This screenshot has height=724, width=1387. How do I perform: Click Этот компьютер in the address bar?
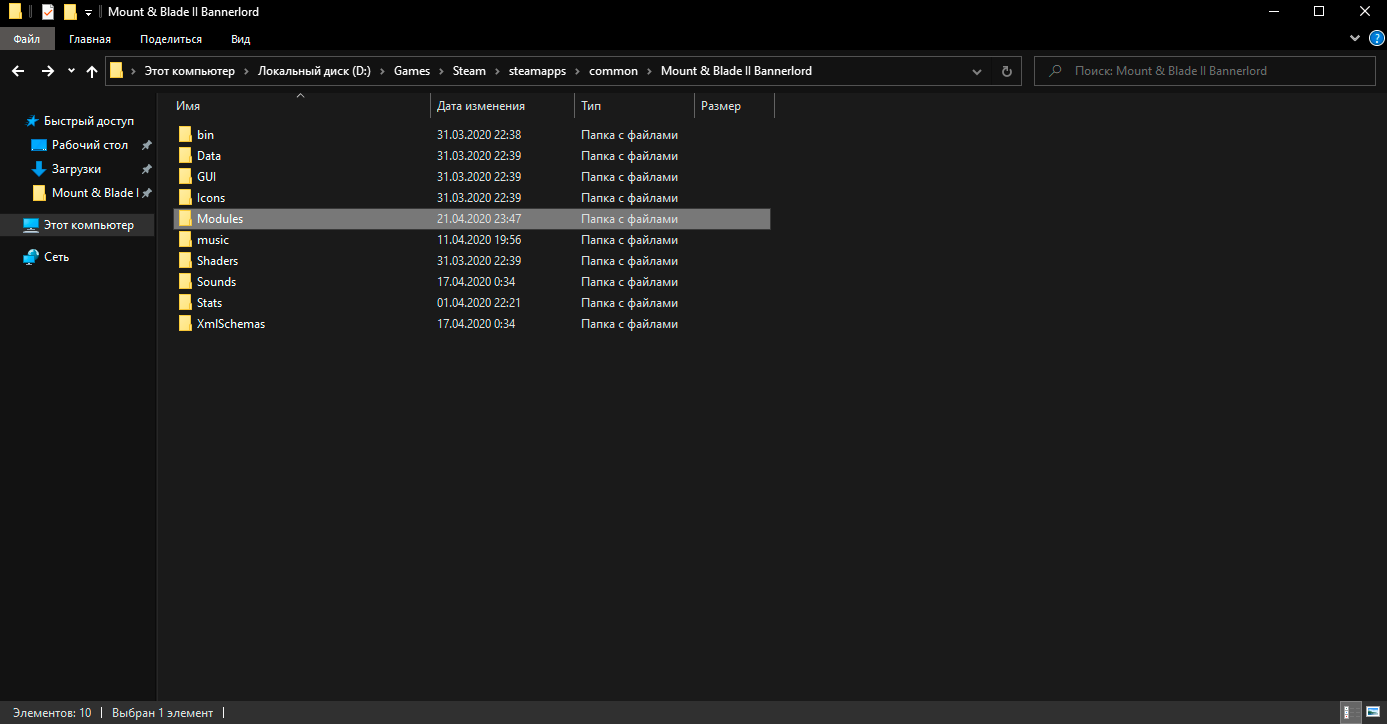pyautogui.click(x=189, y=71)
